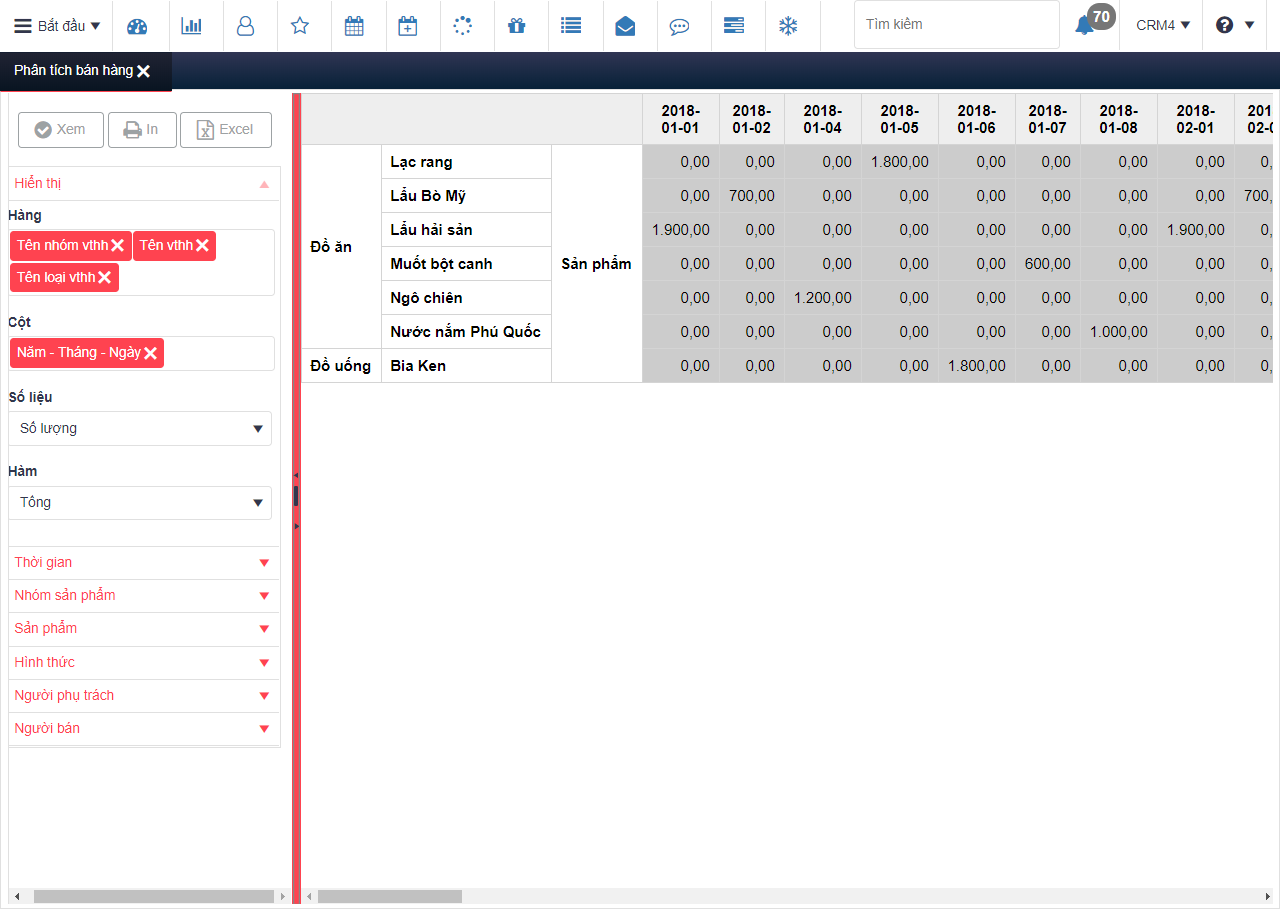
Task: Open the snowflake icon
Action: point(788,26)
